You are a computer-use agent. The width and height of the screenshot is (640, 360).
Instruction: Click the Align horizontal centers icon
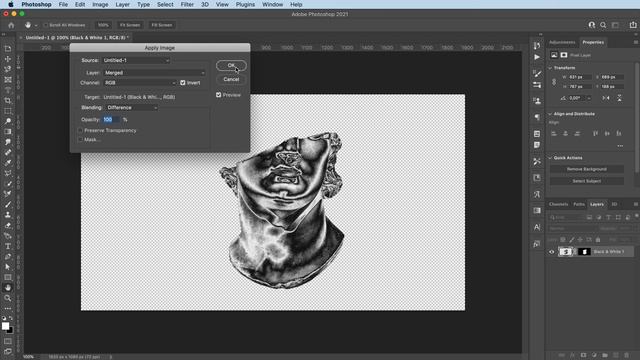pyautogui.click(x=565, y=133)
